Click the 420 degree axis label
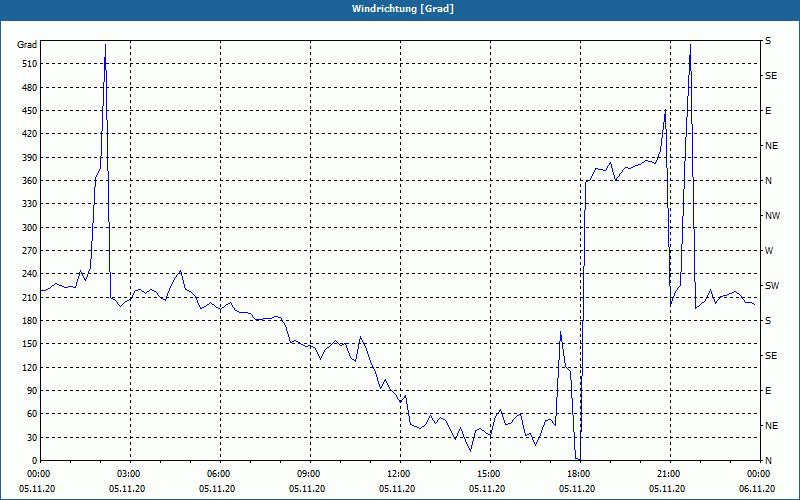This screenshot has height=500, width=800. [x=30, y=134]
